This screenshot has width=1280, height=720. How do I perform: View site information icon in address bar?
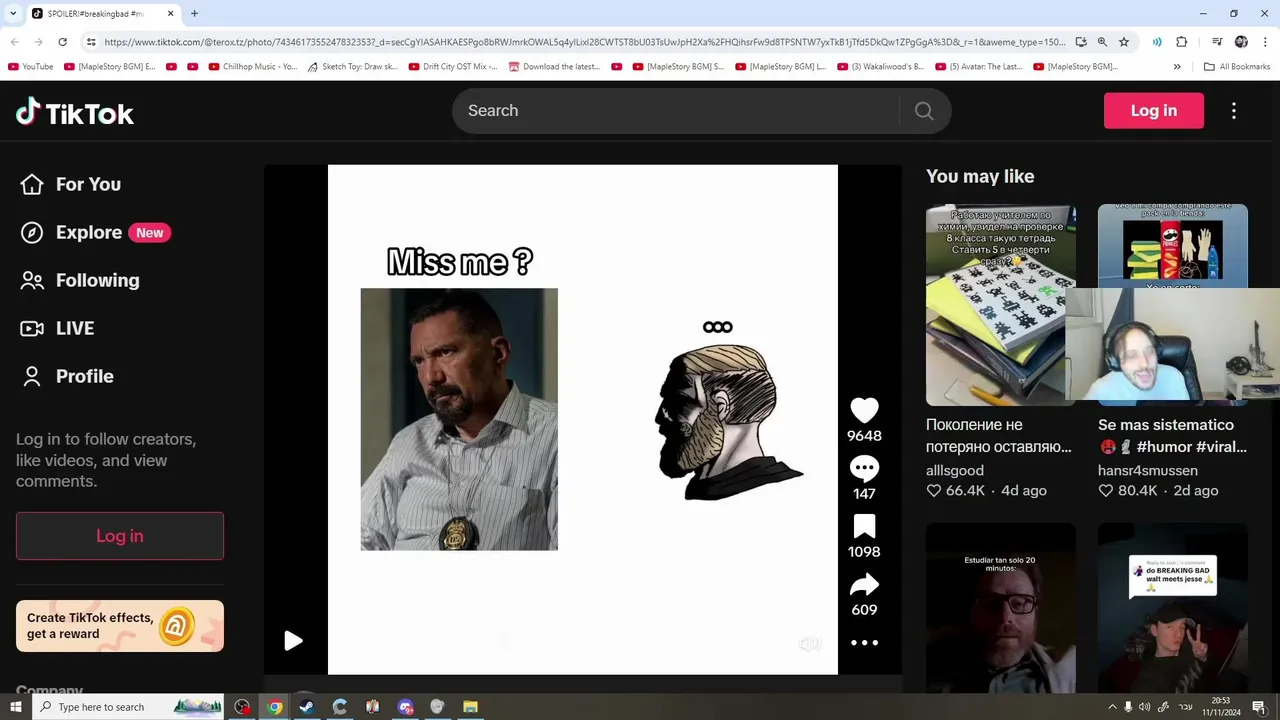point(91,42)
